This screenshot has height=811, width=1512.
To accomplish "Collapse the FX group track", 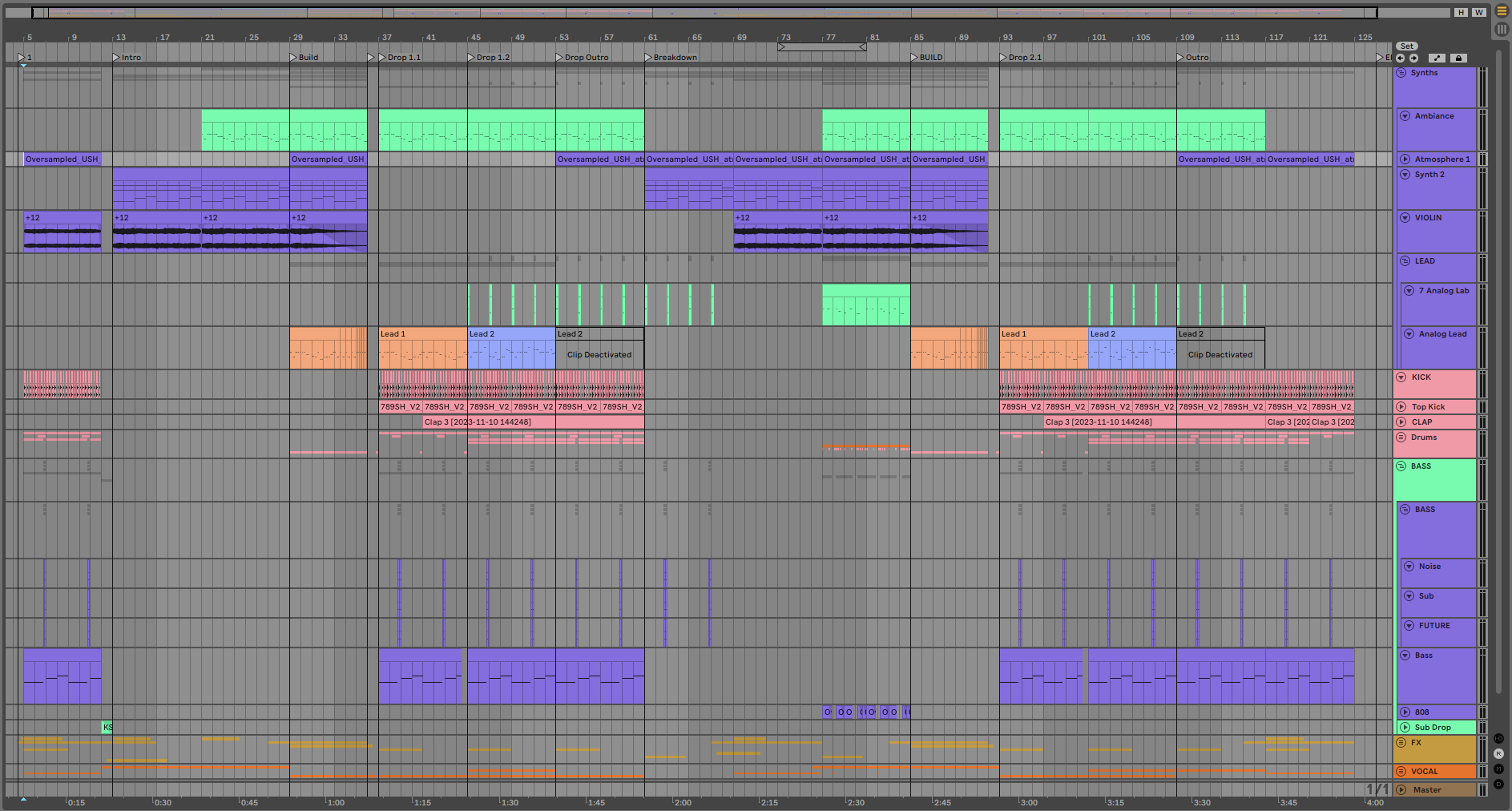I will coord(1401,743).
